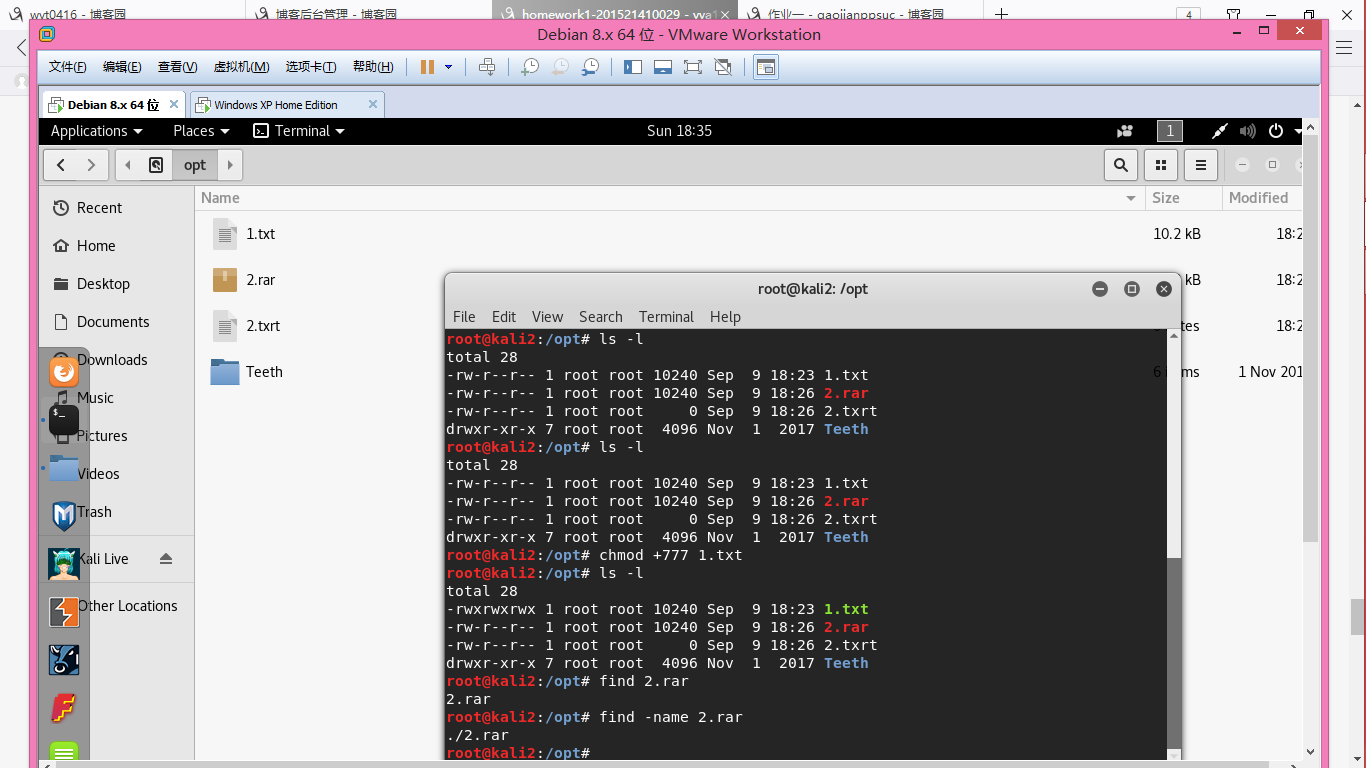Open Other Locations in sidebar
Screen dimensions: 1366x768
pos(127,606)
